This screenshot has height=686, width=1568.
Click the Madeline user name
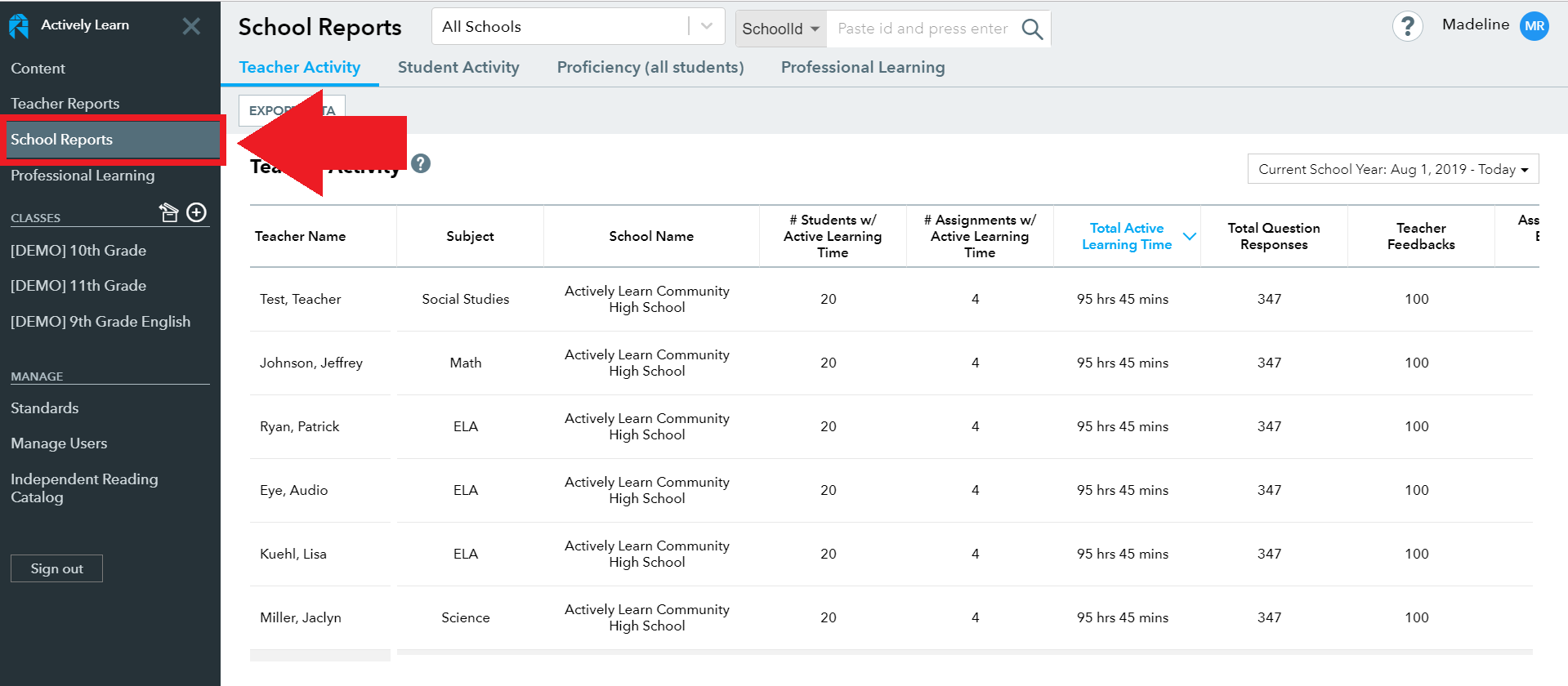click(1476, 24)
